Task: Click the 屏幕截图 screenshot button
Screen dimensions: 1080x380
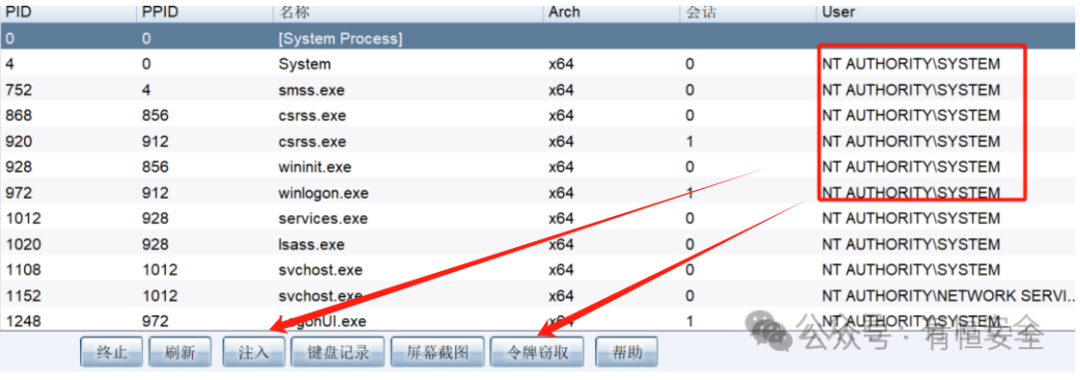Action: pos(437,352)
